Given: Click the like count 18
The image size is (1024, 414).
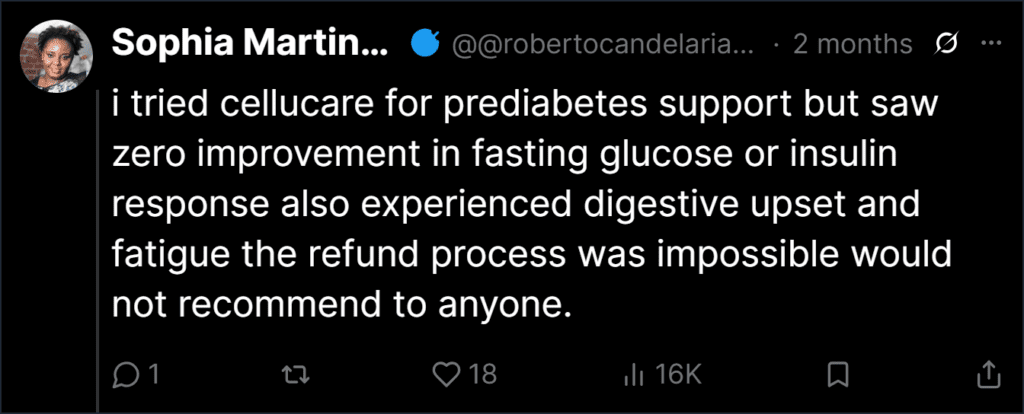Looking at the screenshot, I should tap(483, 375).
